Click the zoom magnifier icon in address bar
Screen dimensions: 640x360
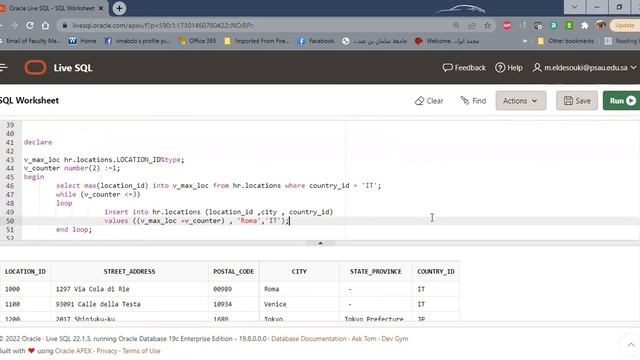456,25
